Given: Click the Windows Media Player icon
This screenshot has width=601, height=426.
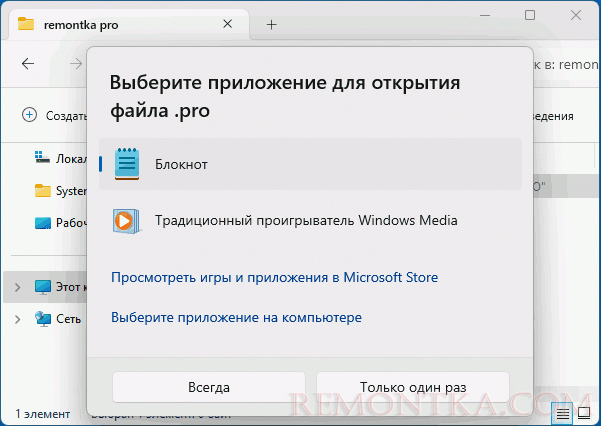Looking at the screenshot, I should pos(126,221).
